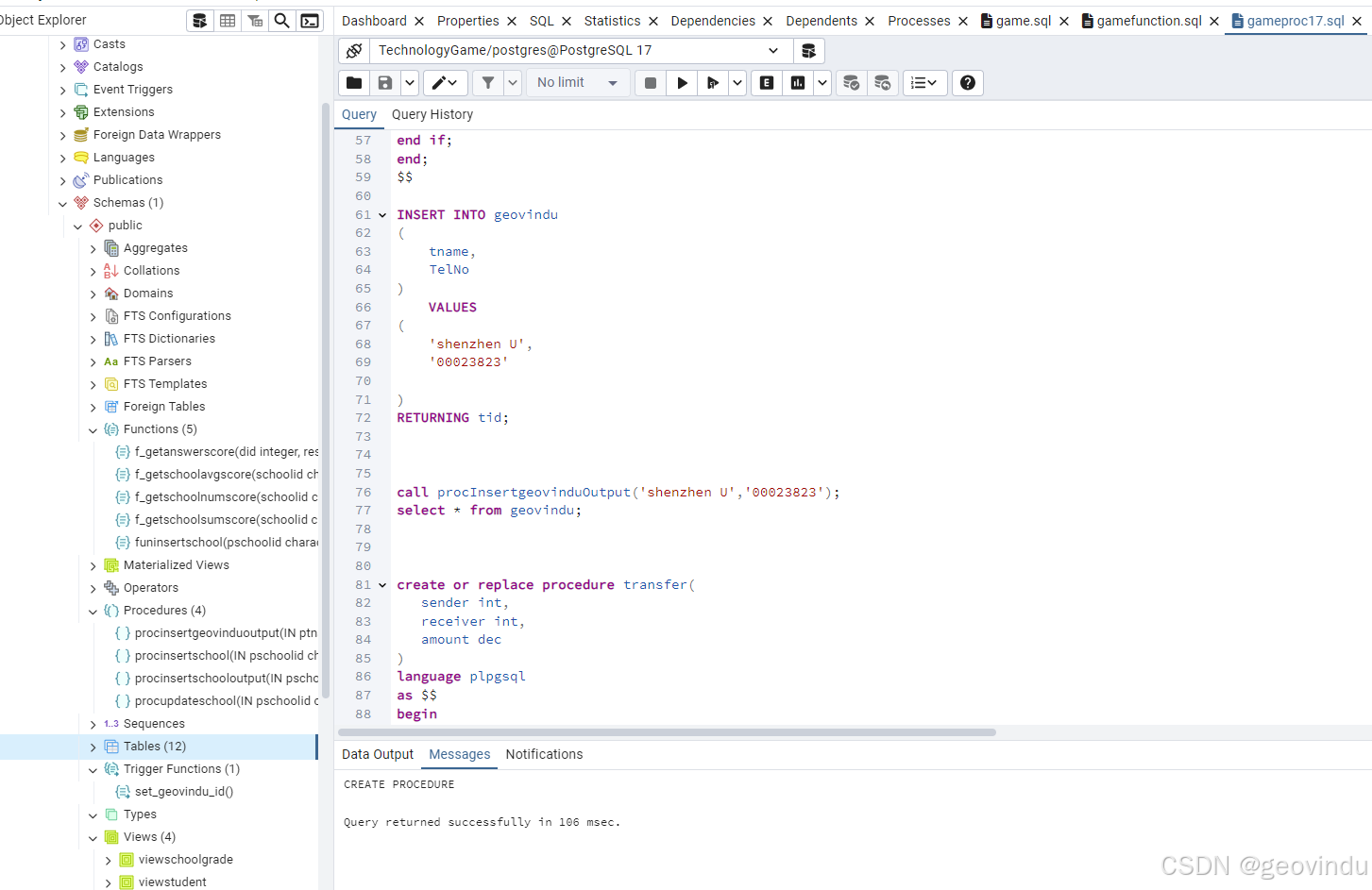
Task: Collapse the Functions (5) node
Action: [93, 429]
